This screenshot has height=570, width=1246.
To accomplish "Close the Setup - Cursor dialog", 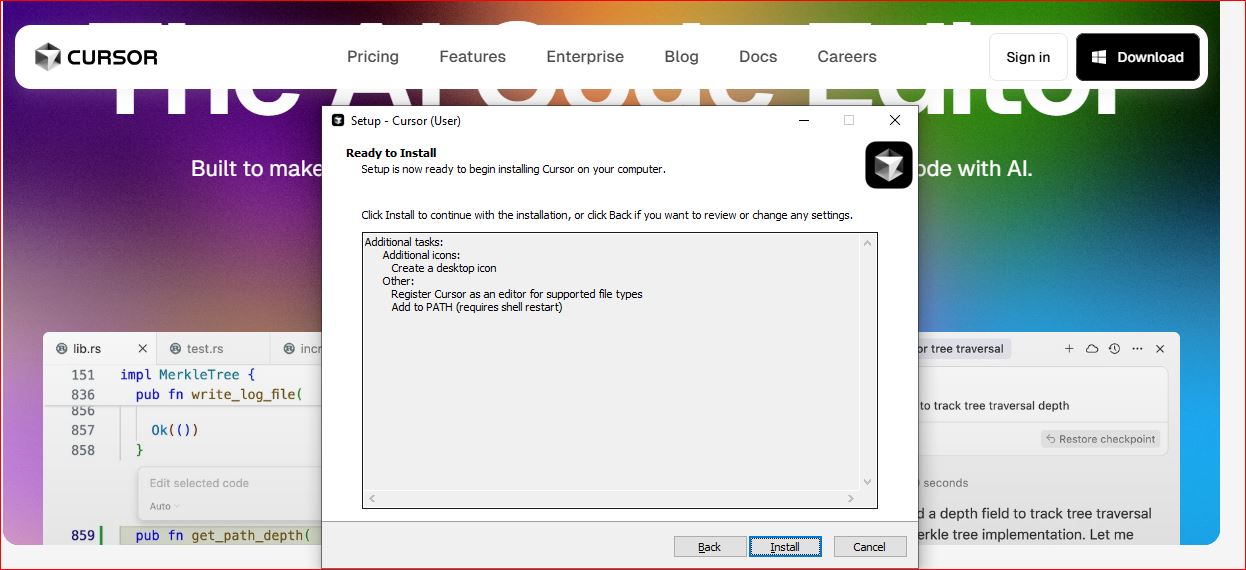I will point(895,120).
